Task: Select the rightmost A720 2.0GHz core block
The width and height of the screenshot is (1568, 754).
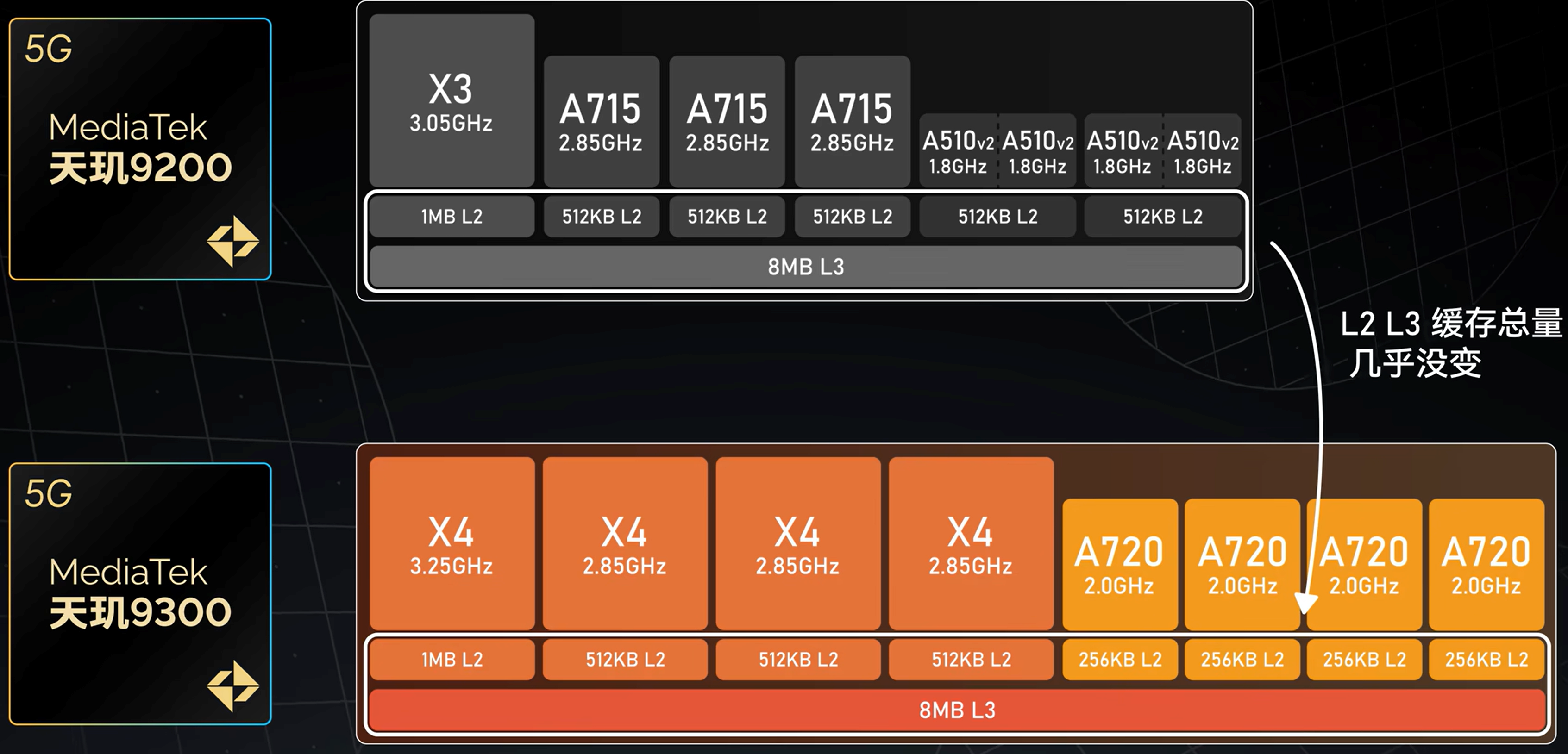Action: tap(1486, 564)
